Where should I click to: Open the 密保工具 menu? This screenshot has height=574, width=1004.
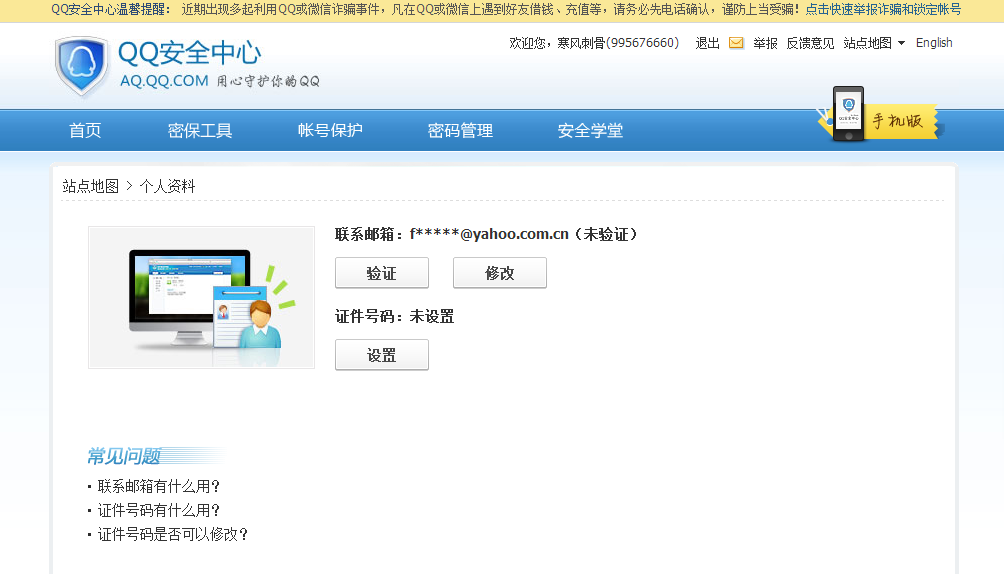click(x=200, y=131)
